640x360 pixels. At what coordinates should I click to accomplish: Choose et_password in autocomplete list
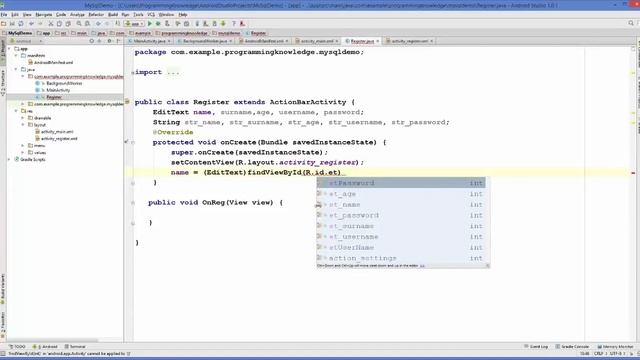pos(401,215)
